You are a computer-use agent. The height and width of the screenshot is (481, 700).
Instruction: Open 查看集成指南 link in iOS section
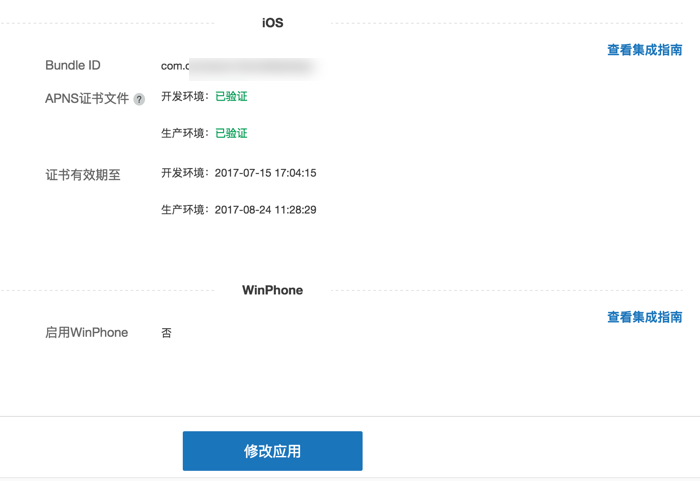pos(644,49)
